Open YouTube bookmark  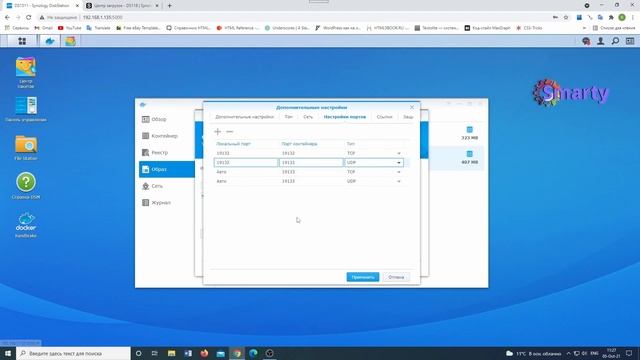pos(69,28)
